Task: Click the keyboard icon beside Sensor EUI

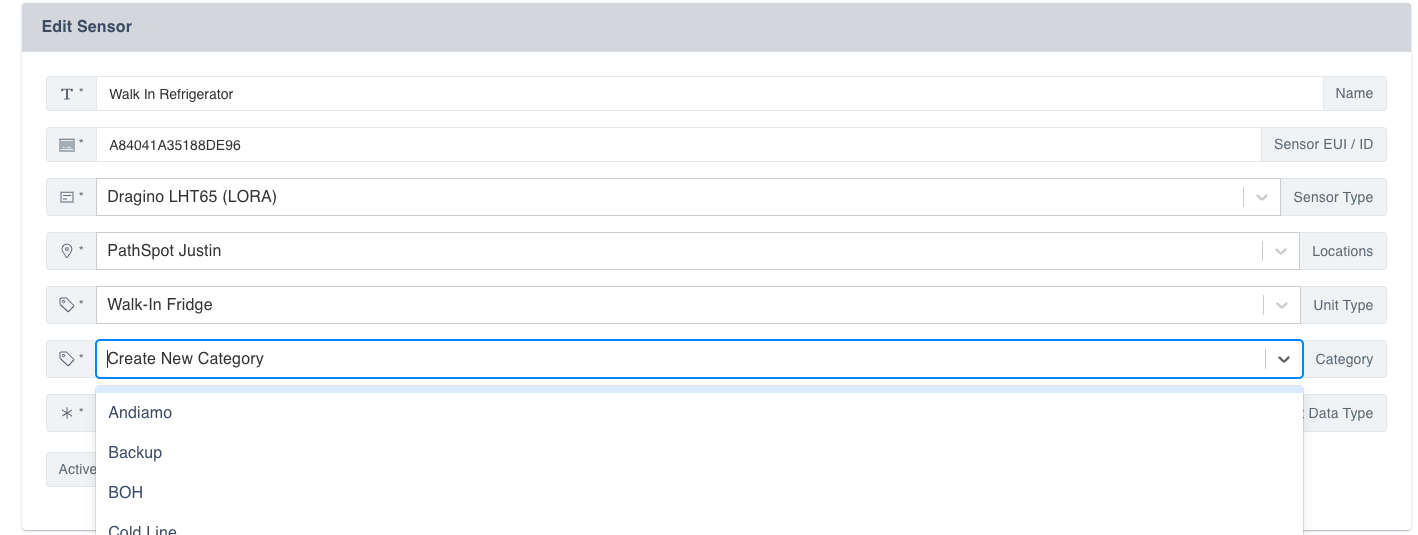Action: tap(67, 145)
